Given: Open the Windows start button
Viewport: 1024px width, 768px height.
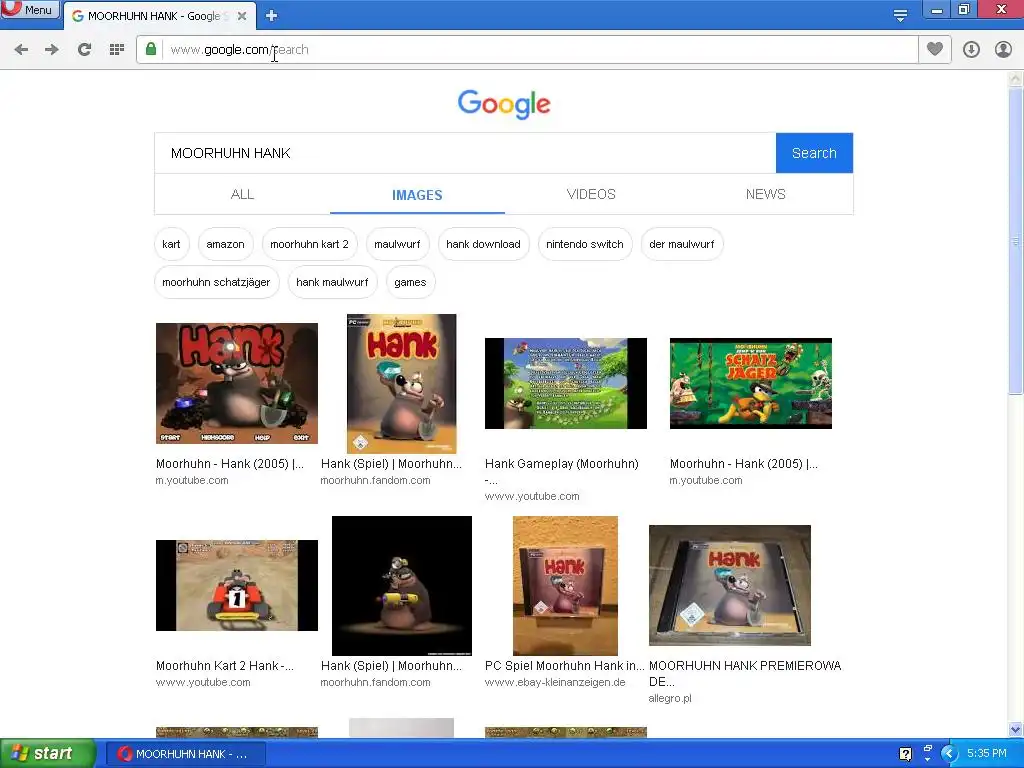Looking at the screenshot, I should click(48, 754).
